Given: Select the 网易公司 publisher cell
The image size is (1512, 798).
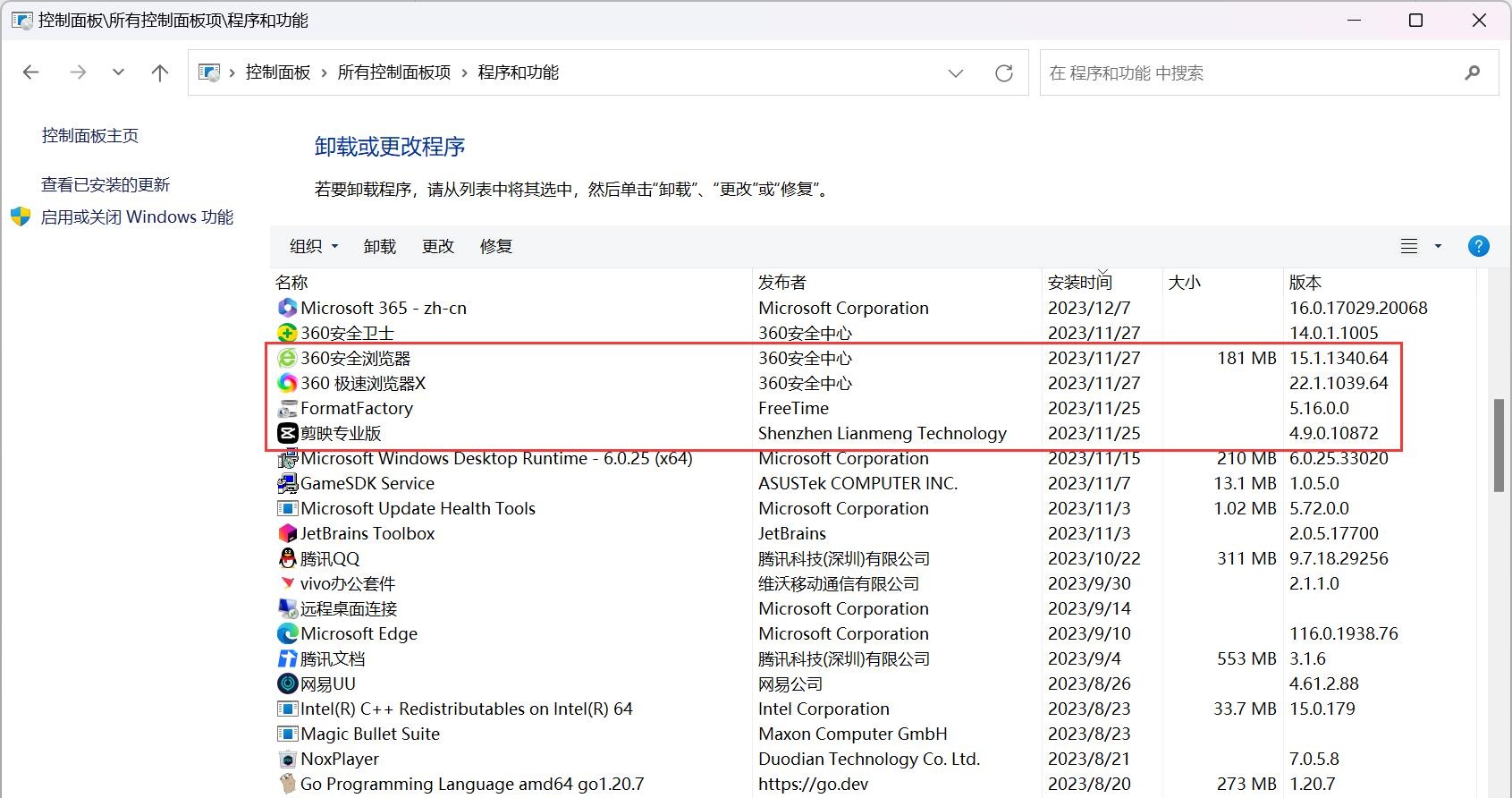Looking at the screenshot, I should click(x=790, y=683).
